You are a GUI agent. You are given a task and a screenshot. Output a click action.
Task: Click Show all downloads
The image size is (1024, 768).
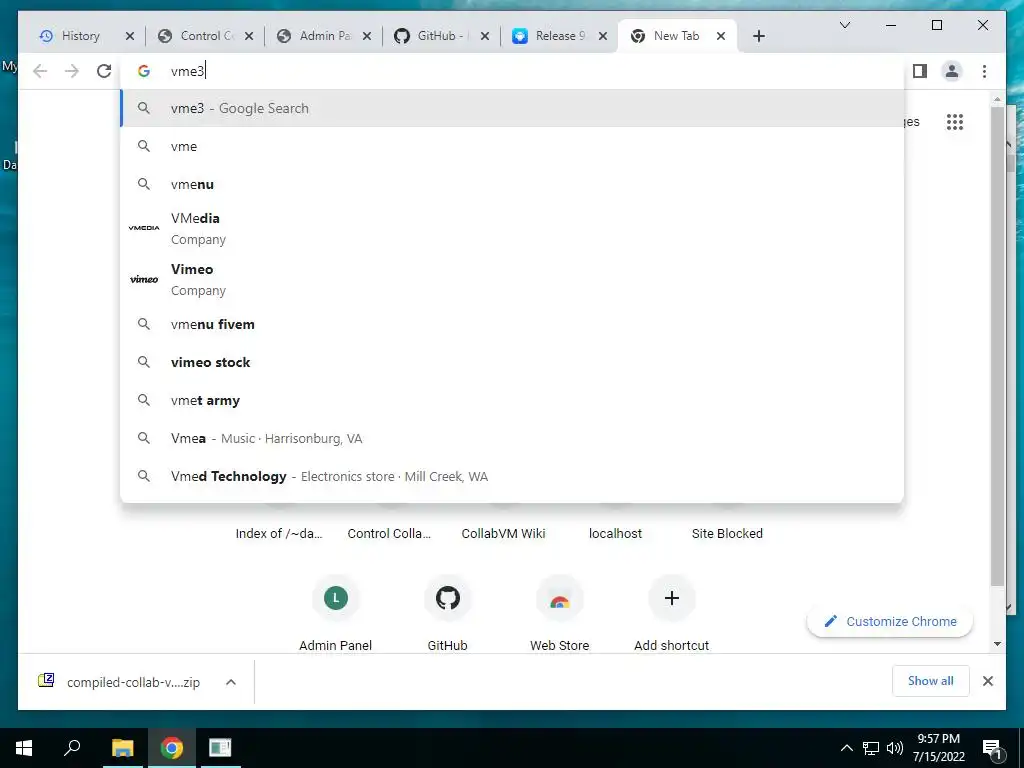coord(931,680)
